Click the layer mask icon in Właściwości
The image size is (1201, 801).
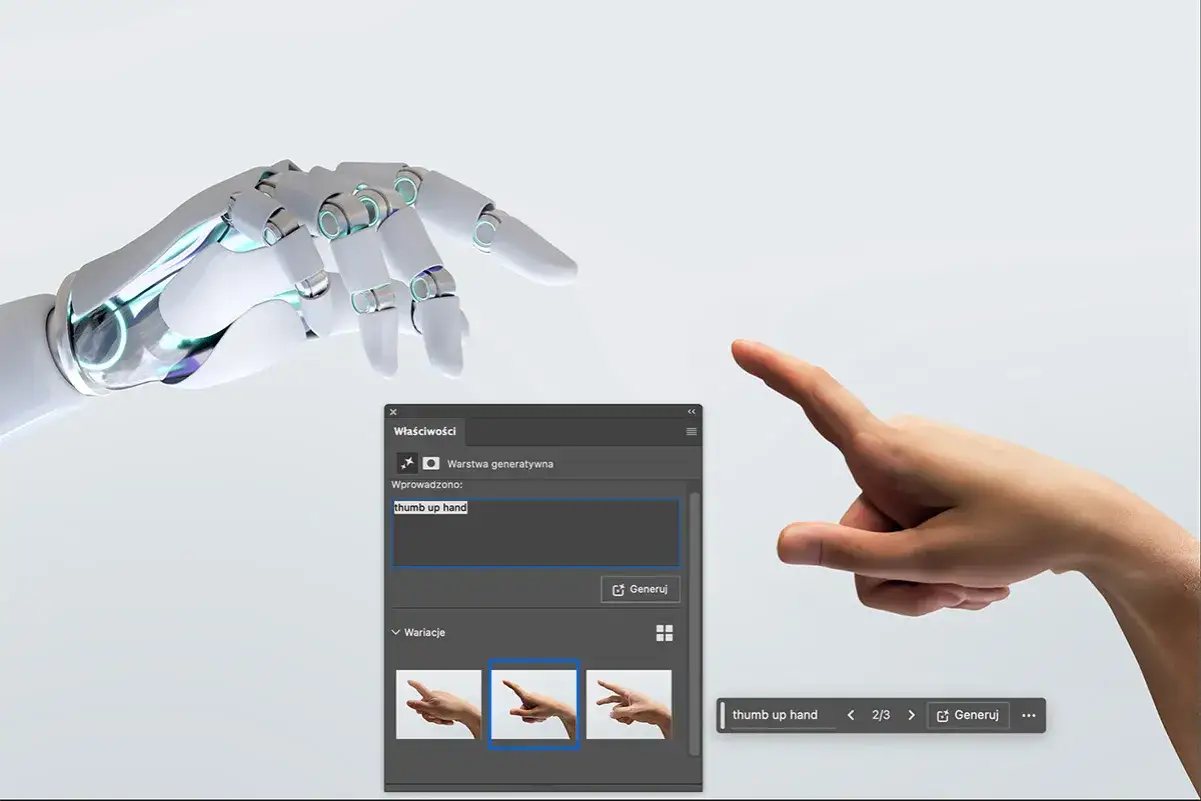click(431, 463)
